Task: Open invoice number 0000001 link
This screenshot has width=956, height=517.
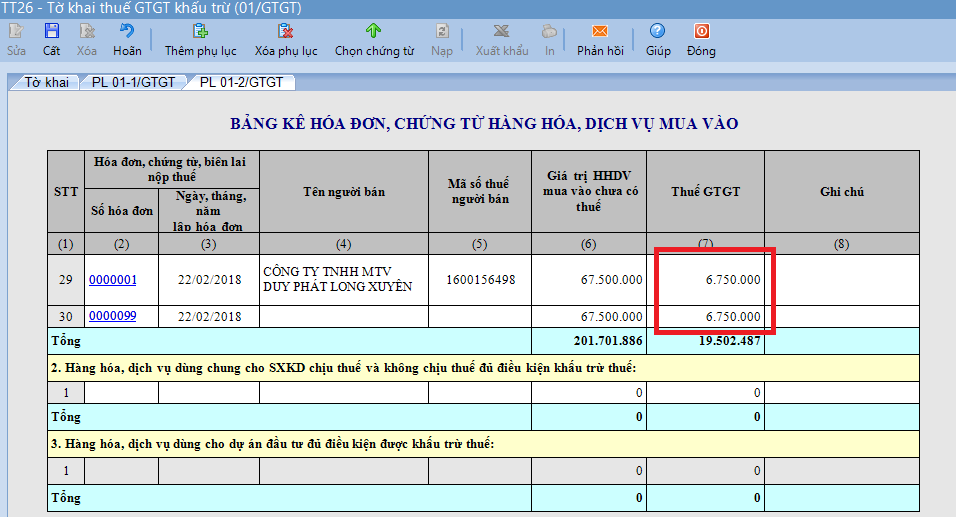Action: [x=113, y=280]
